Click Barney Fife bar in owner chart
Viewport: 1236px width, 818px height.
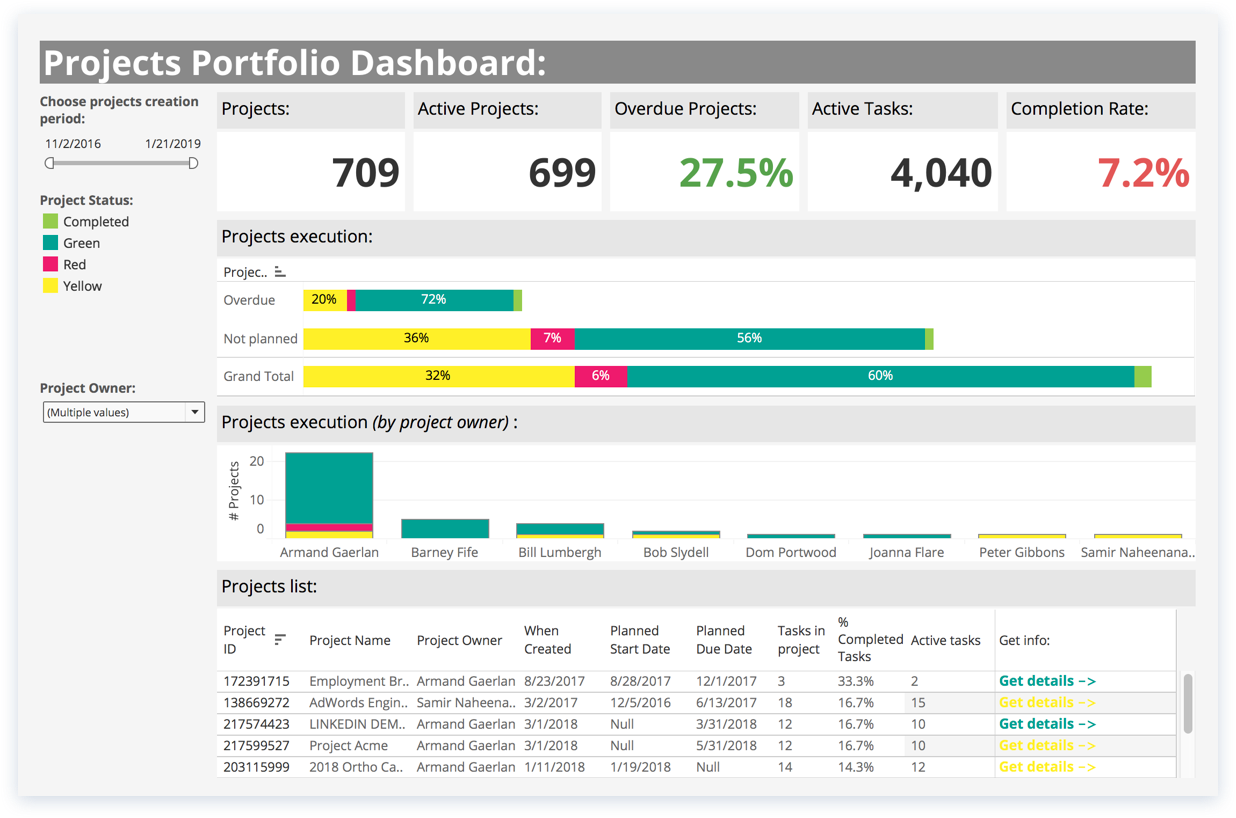tap(445, 529)
